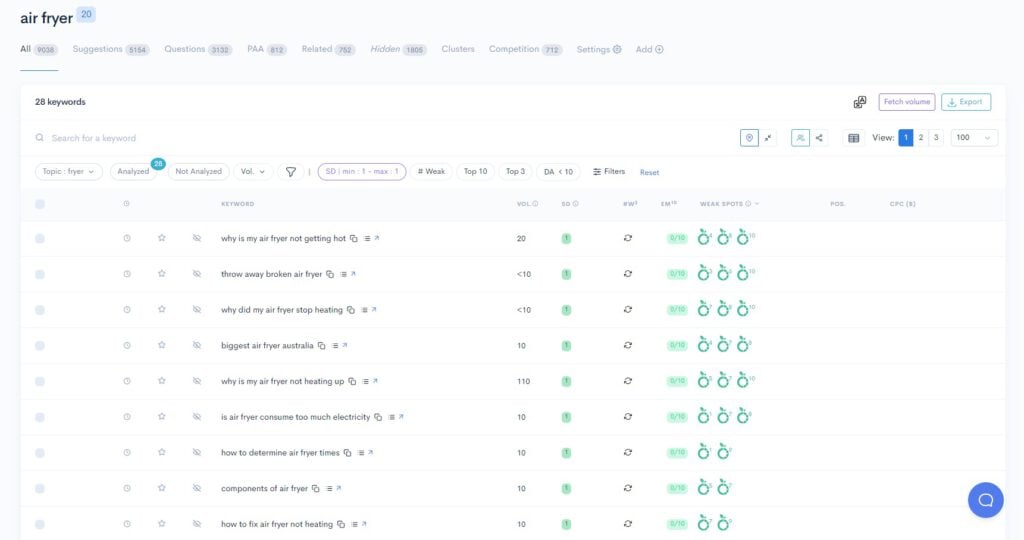Open the 100 rows-per-page dropdown
The height and width of the screenshot is (540, 1024).
[x=974, y=138]
